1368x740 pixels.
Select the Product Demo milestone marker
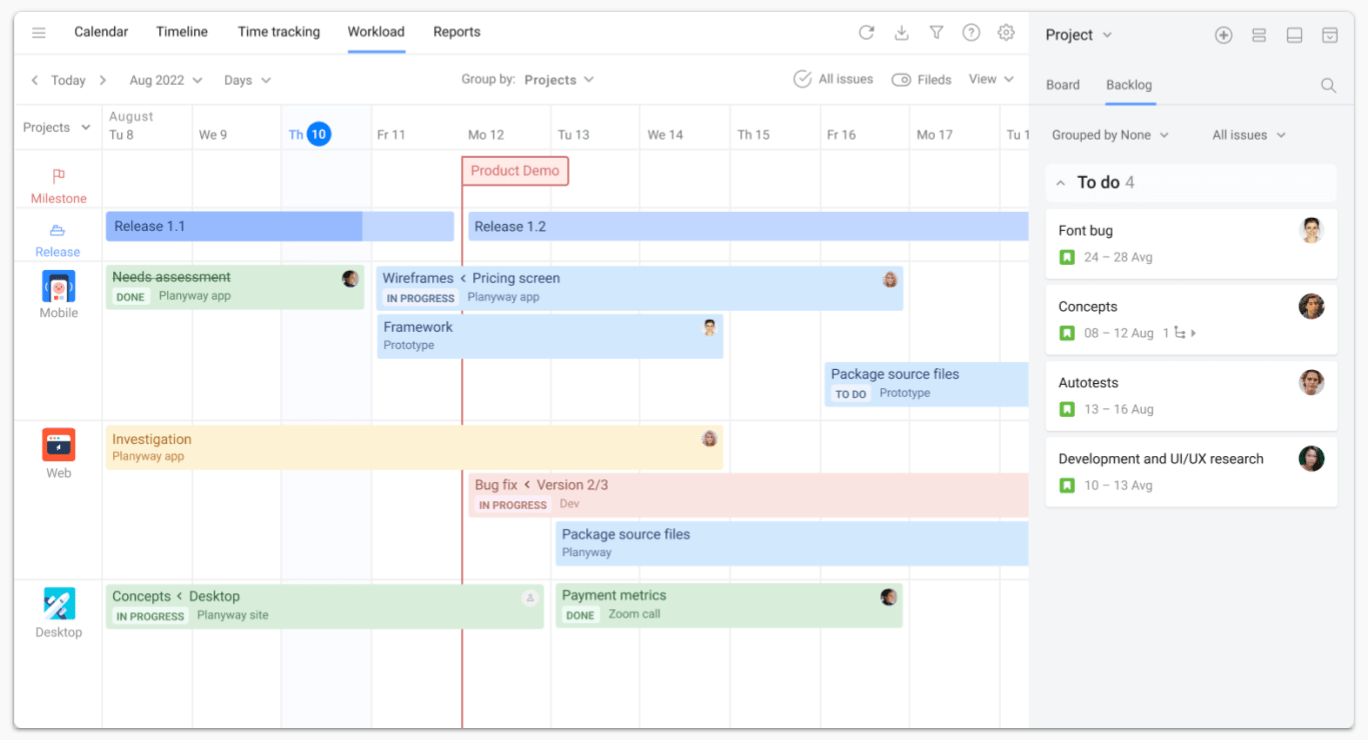pos(515,171)
